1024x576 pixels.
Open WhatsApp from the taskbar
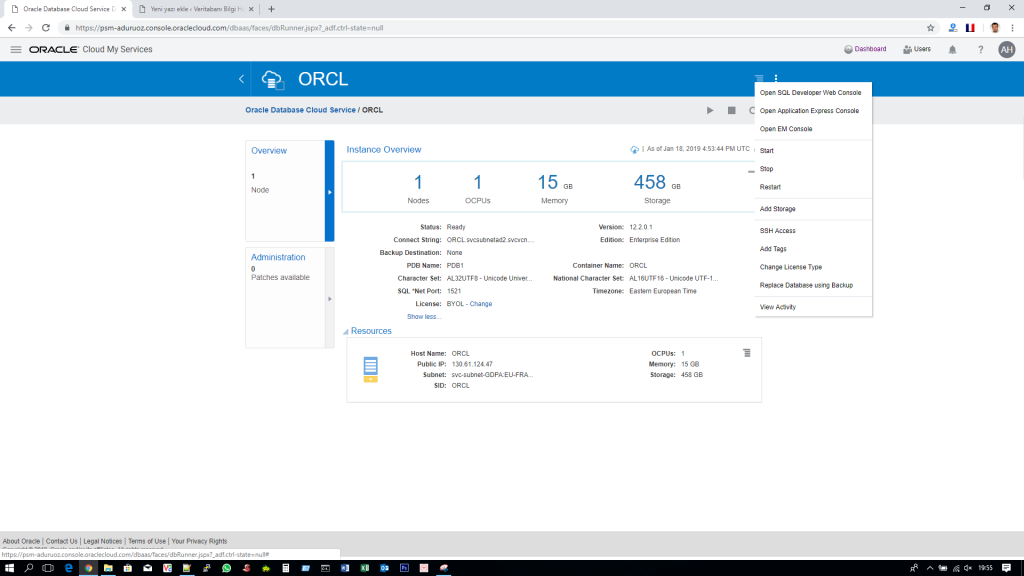click(227, 568)
